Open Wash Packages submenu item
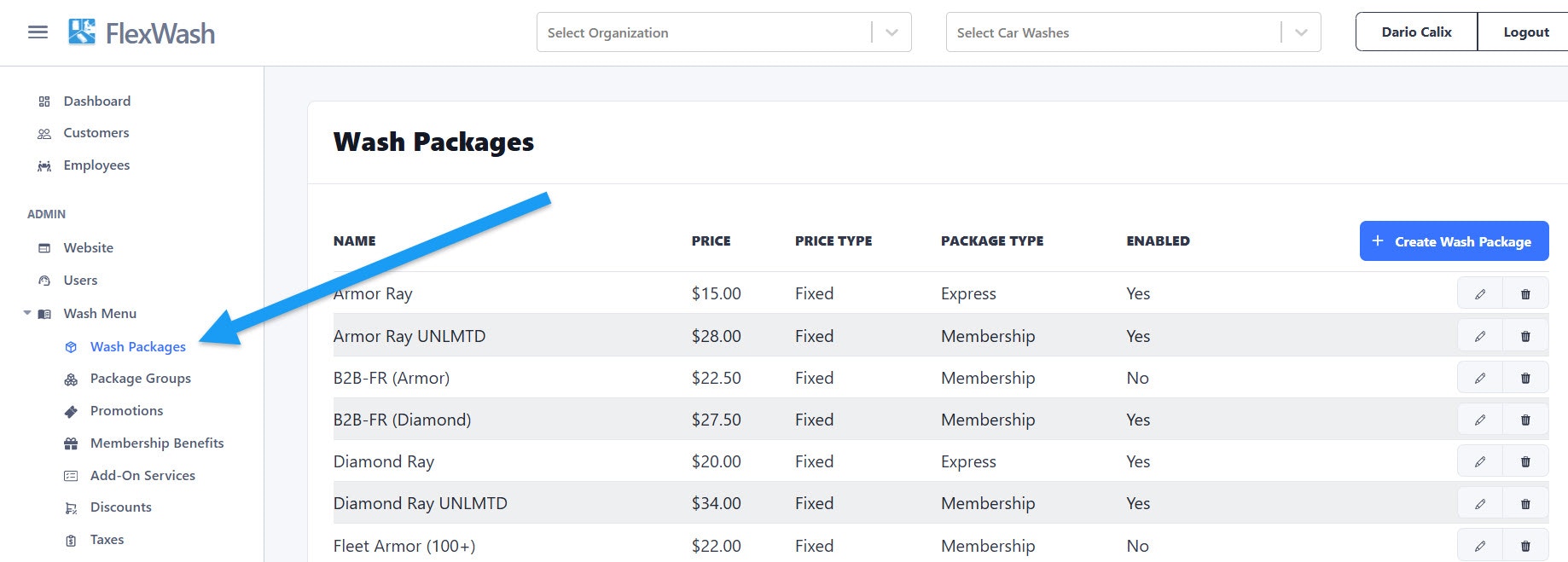This screenshot has width=1568, height=562. 138,346
